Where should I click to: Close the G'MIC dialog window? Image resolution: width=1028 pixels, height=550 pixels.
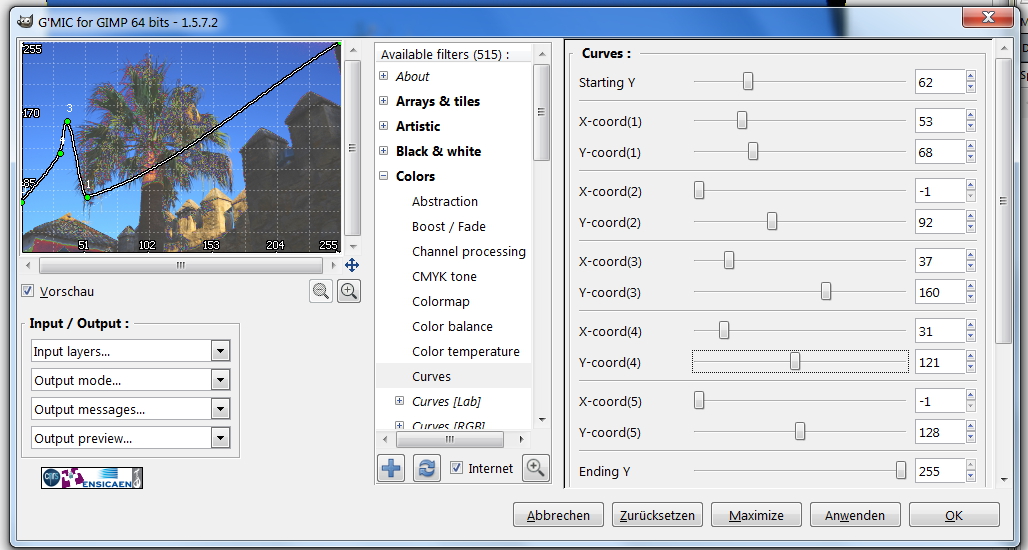[988, 17]
